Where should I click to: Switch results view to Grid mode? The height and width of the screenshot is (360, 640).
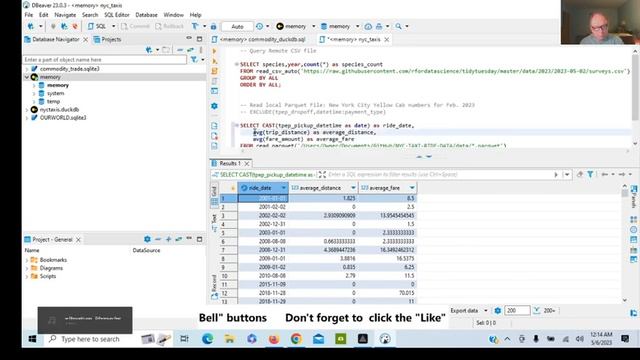[214, 197]
